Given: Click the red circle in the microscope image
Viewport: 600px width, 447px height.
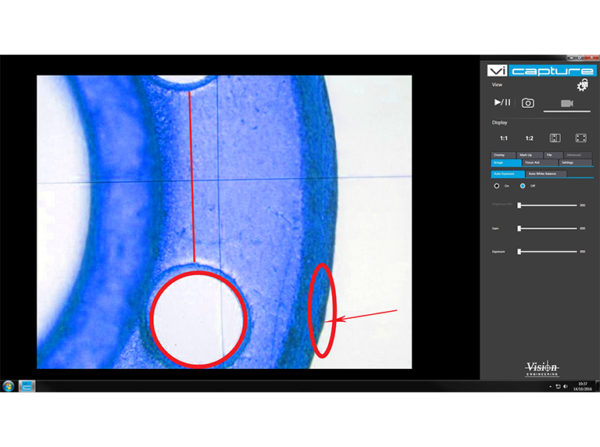Looking at the screenshot, I should [x=198, y=317].
